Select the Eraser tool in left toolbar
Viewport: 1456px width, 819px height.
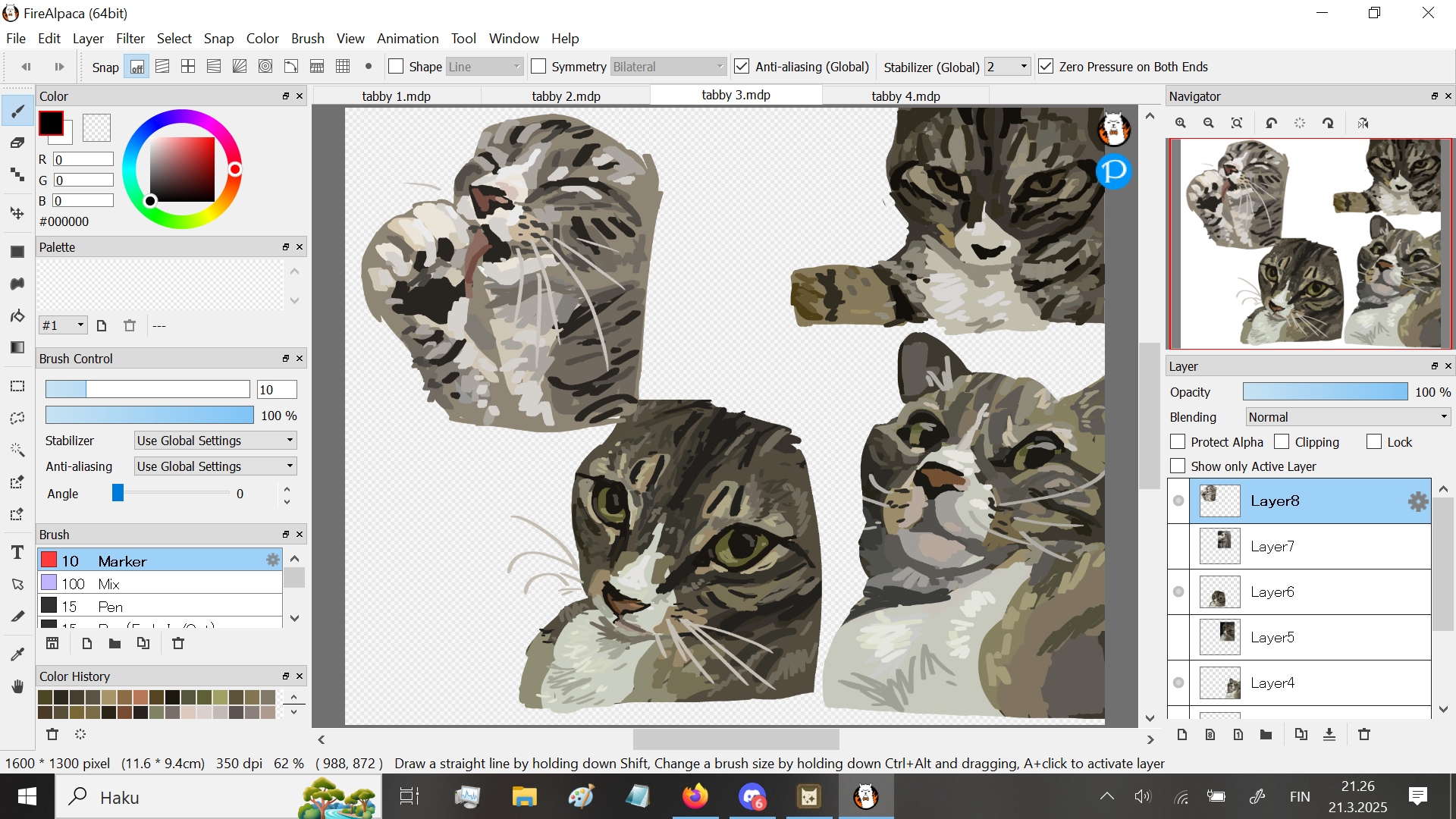17,143
